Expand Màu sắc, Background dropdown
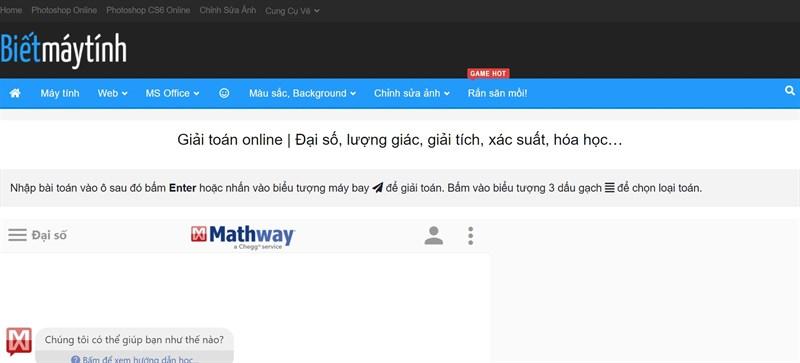 (303, 93)
